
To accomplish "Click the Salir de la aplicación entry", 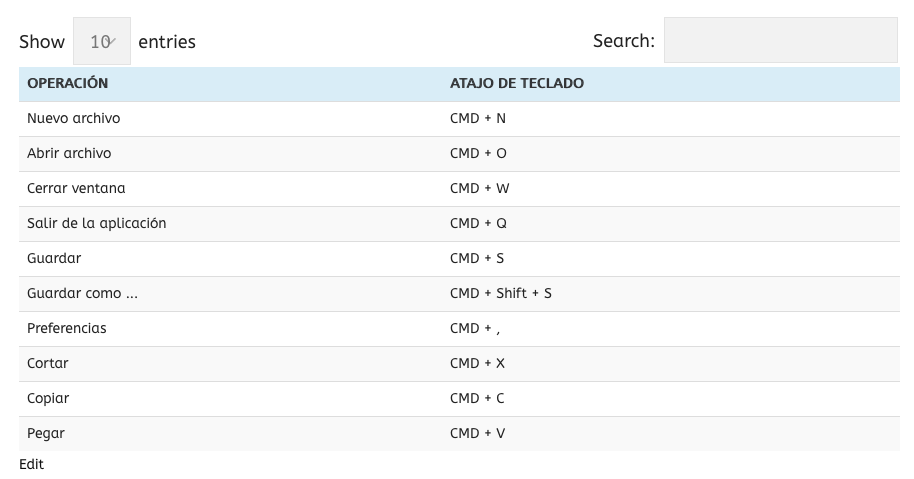I will pos(97,223).
